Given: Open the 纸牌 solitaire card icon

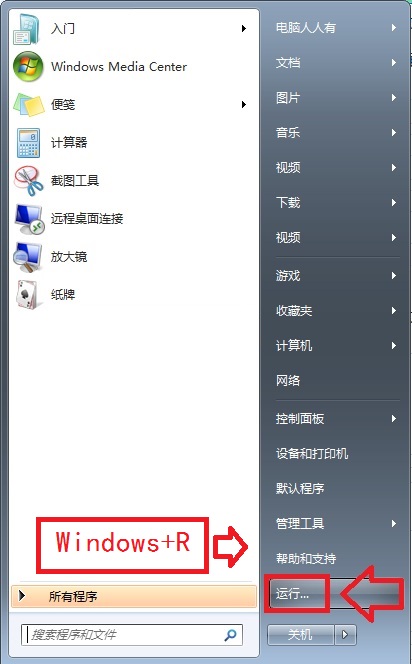Looking at the screenshot, I should tap(29, 295).
